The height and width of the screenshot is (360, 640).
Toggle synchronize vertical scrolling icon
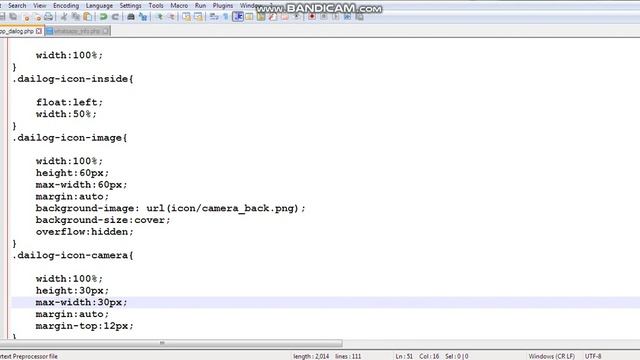(x=187, y=17)
